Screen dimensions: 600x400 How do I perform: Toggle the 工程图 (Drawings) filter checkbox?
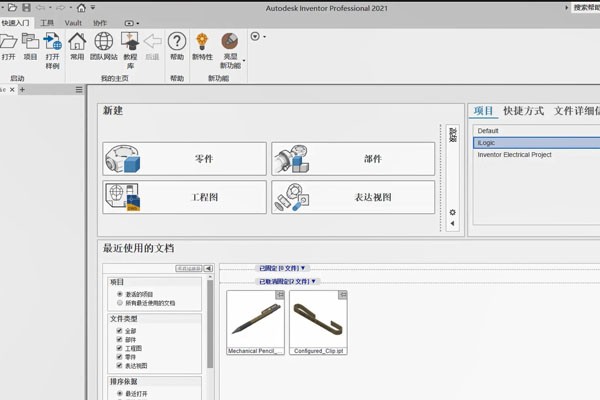click(119, 348)
